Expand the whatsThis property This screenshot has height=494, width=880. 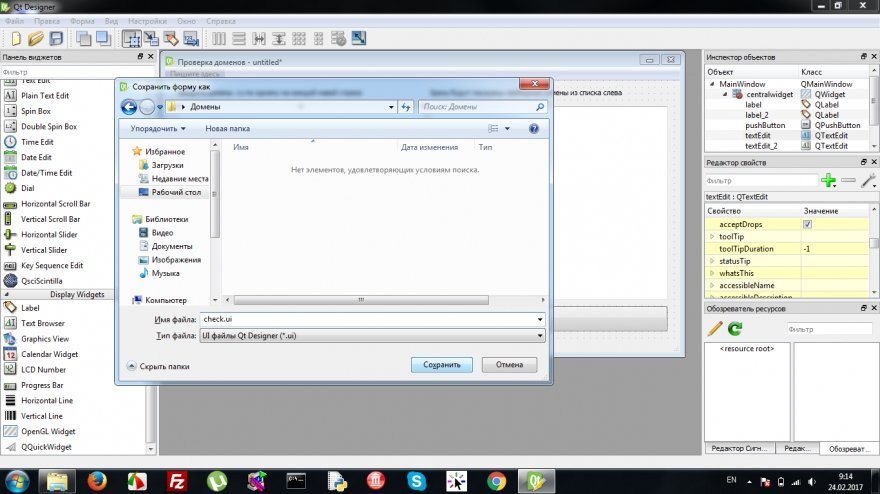pos(712,273)
